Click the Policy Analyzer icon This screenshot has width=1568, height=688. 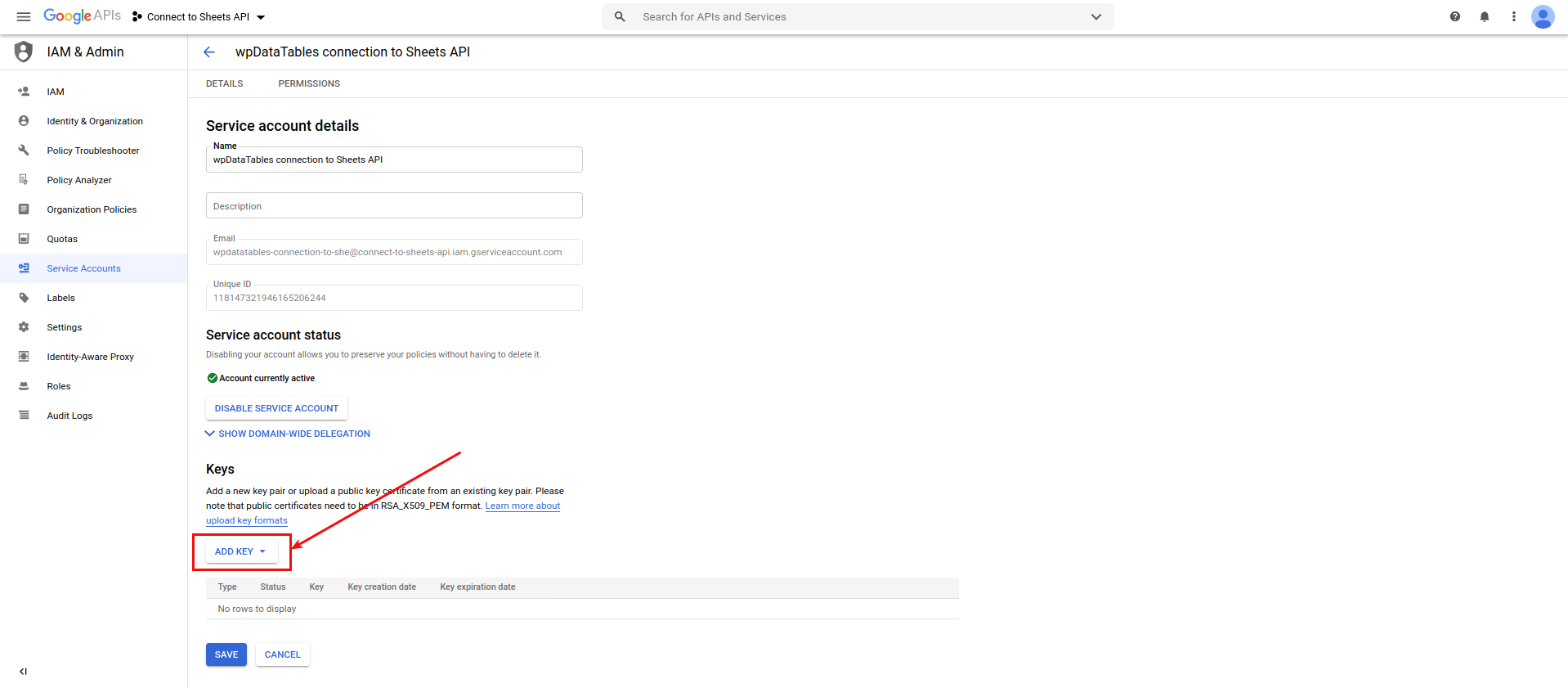tap(24, 180)
